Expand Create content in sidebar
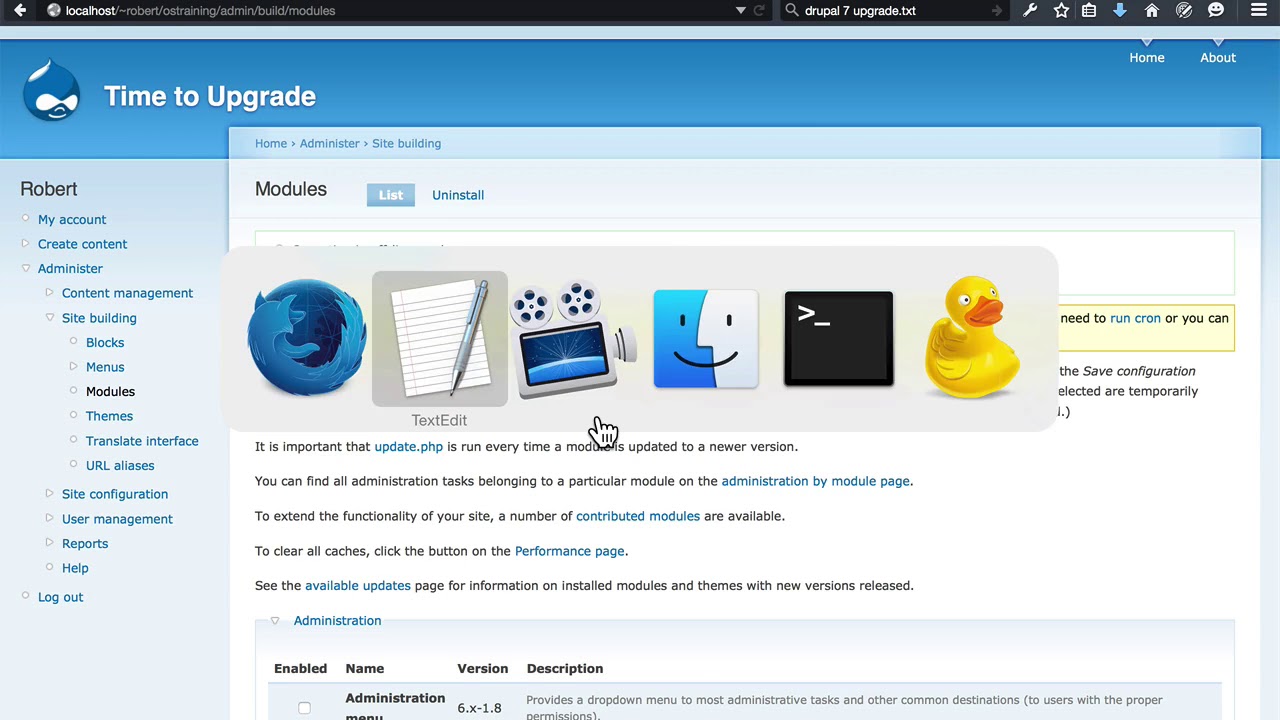 pos(27,244)
